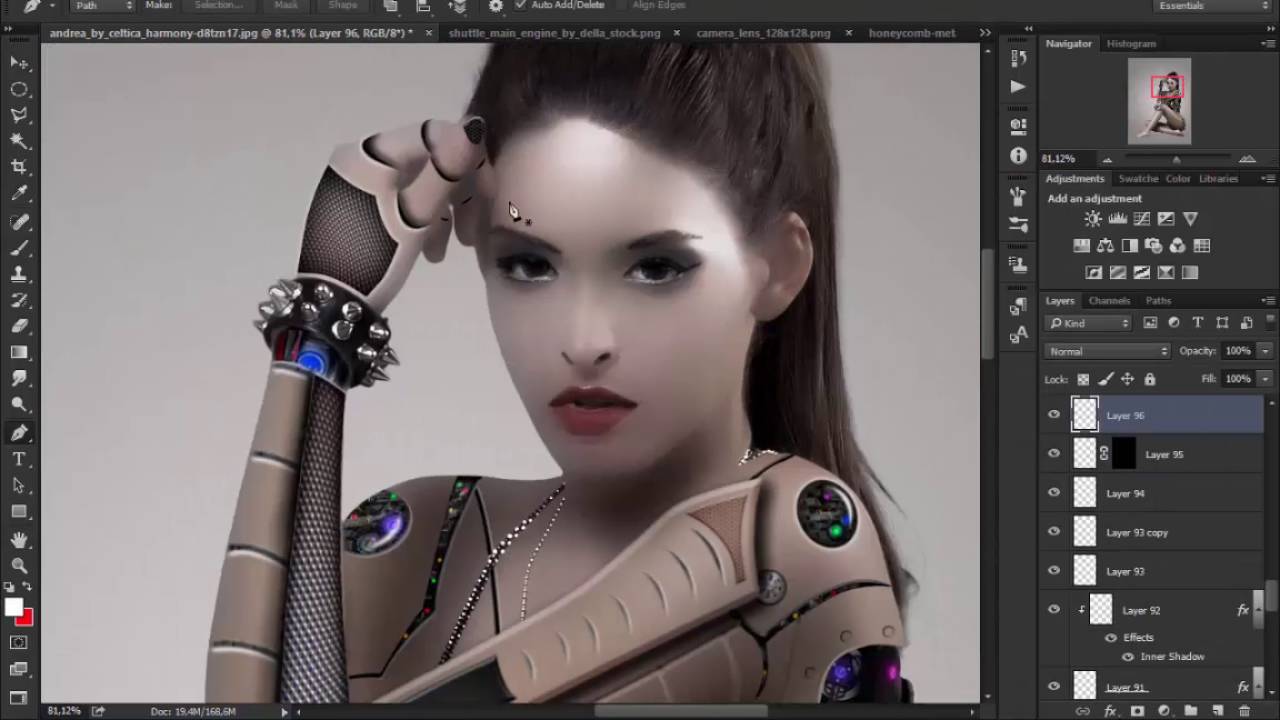Screen dimensions: 1280x720
Task: Select the Healing Brush tool
Action: tap(19, 221)
